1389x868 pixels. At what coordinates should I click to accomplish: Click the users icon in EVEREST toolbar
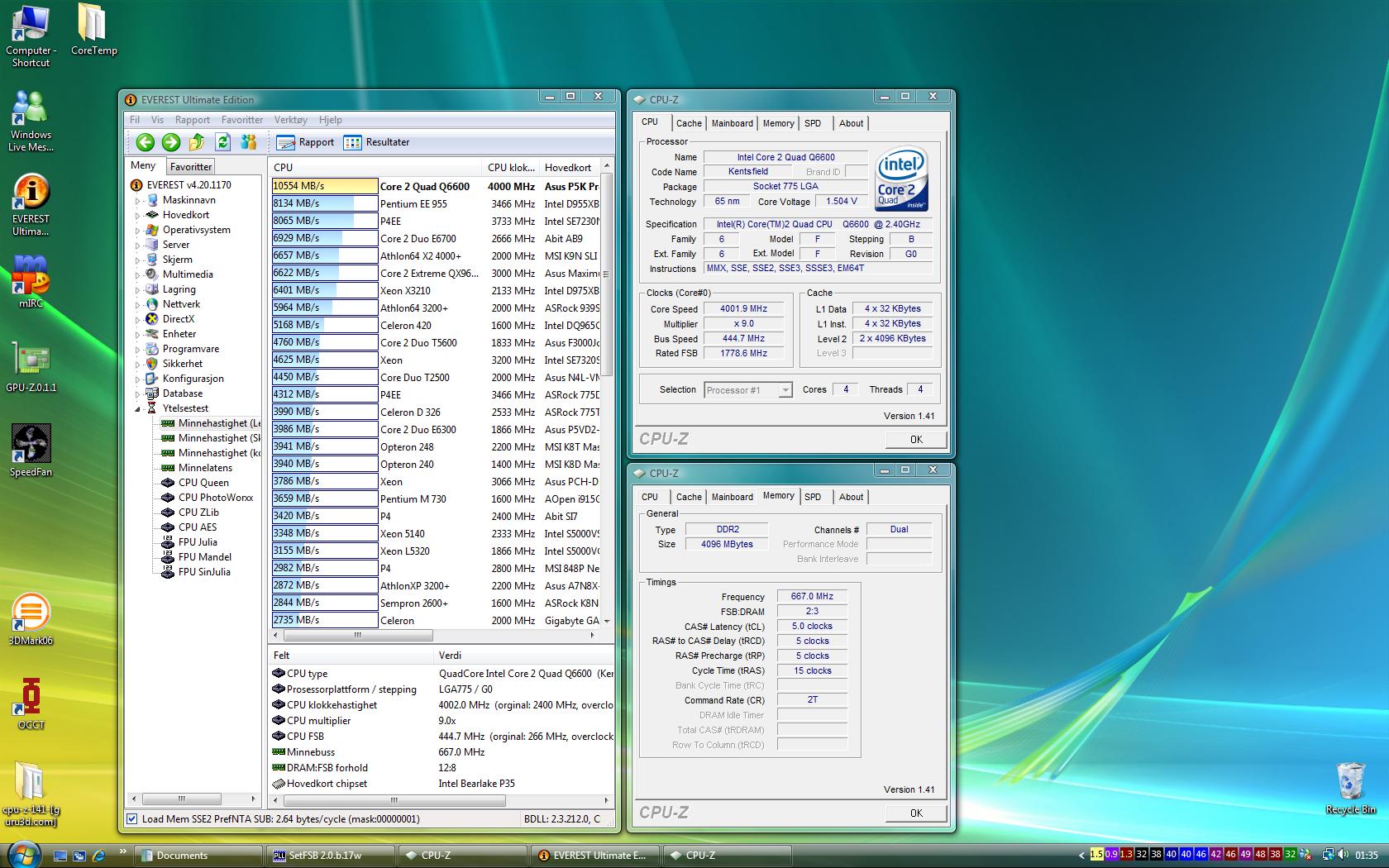pyautogui.click(x=249, y=142)
